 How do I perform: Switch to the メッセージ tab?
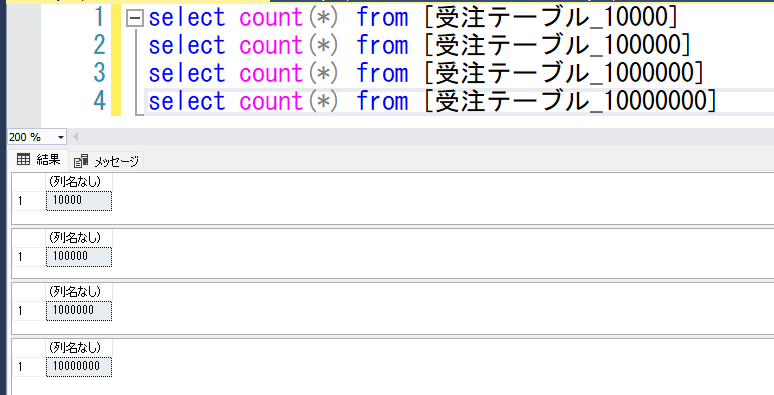coord(106,161)
